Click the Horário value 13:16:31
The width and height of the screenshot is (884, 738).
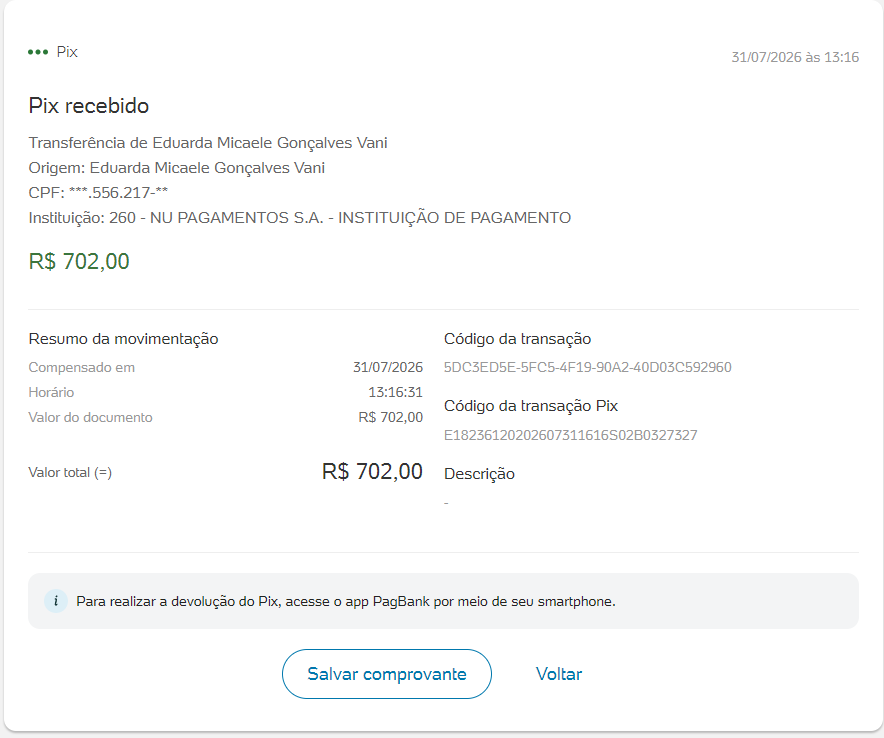pyautogui.click(x=395, y=392)
